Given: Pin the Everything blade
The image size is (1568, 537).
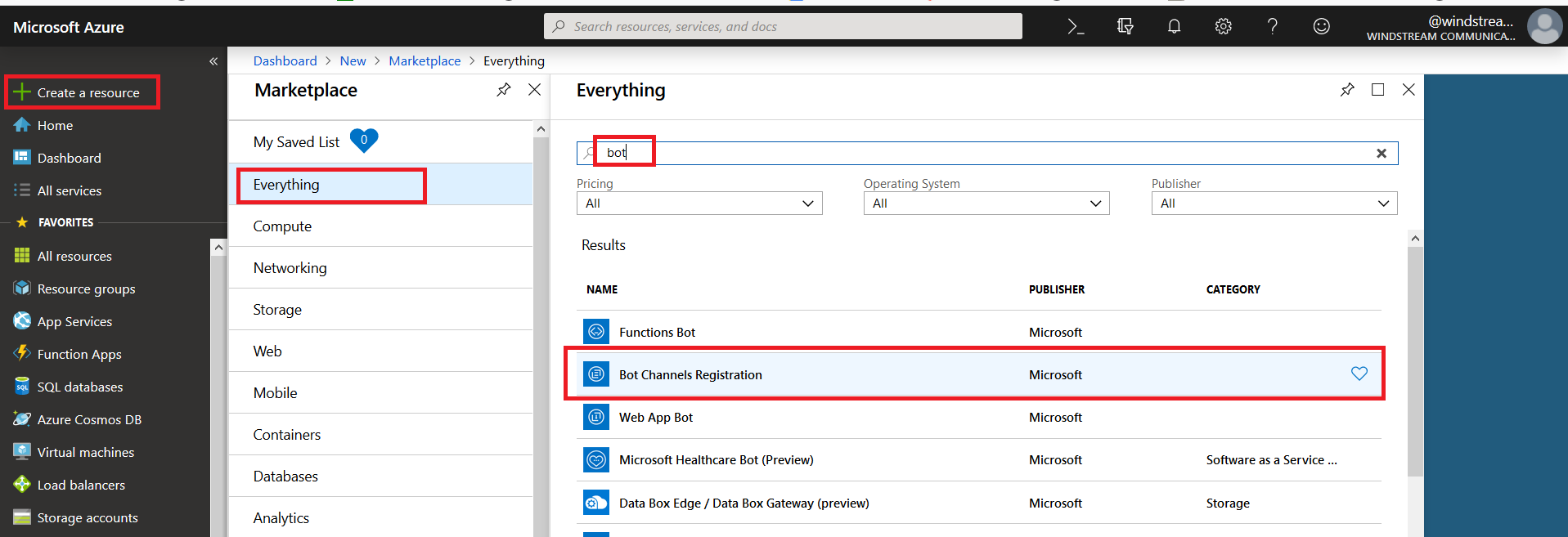Looking at the screenshot, I should point(1347,90).
